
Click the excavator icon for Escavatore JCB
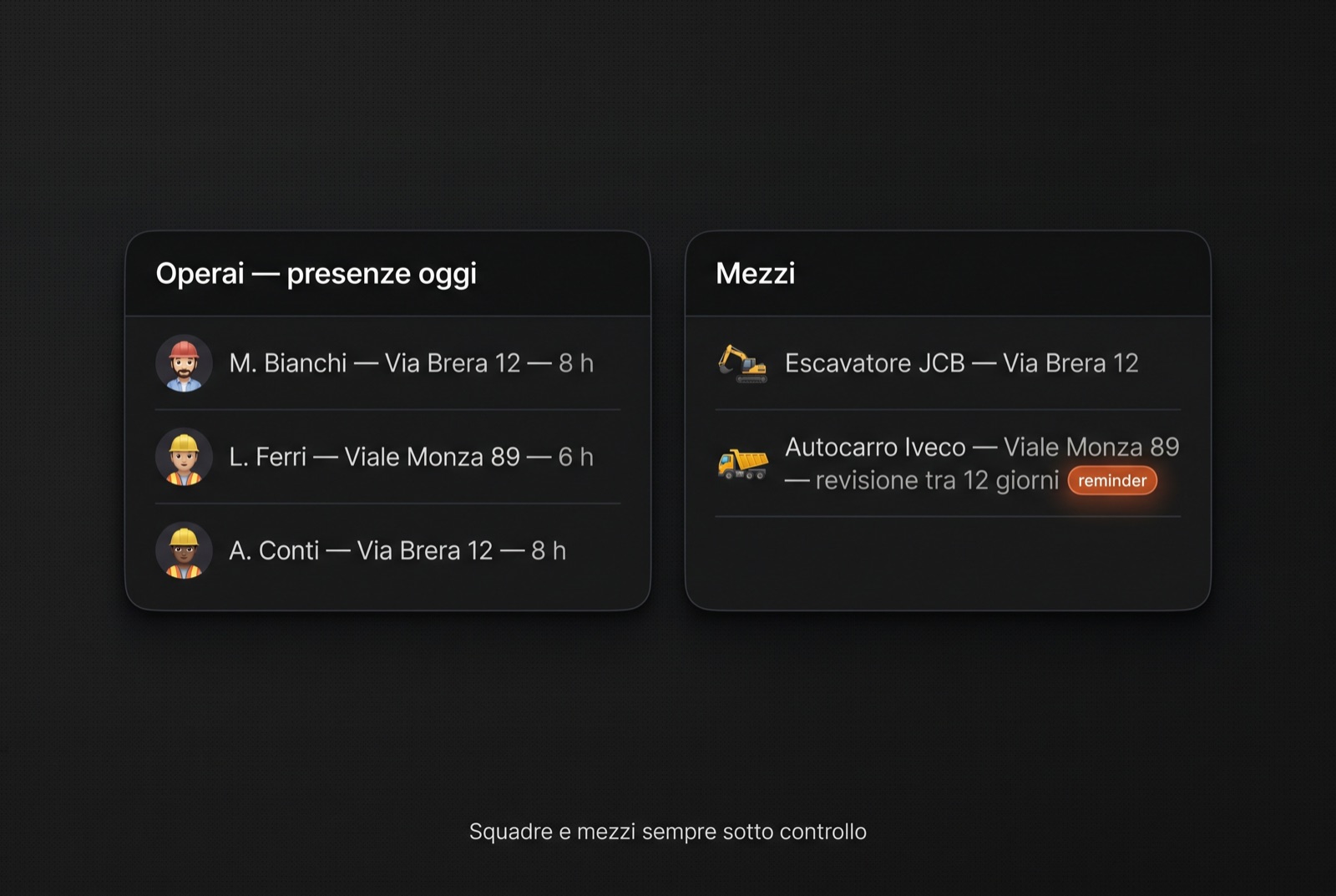742,363
